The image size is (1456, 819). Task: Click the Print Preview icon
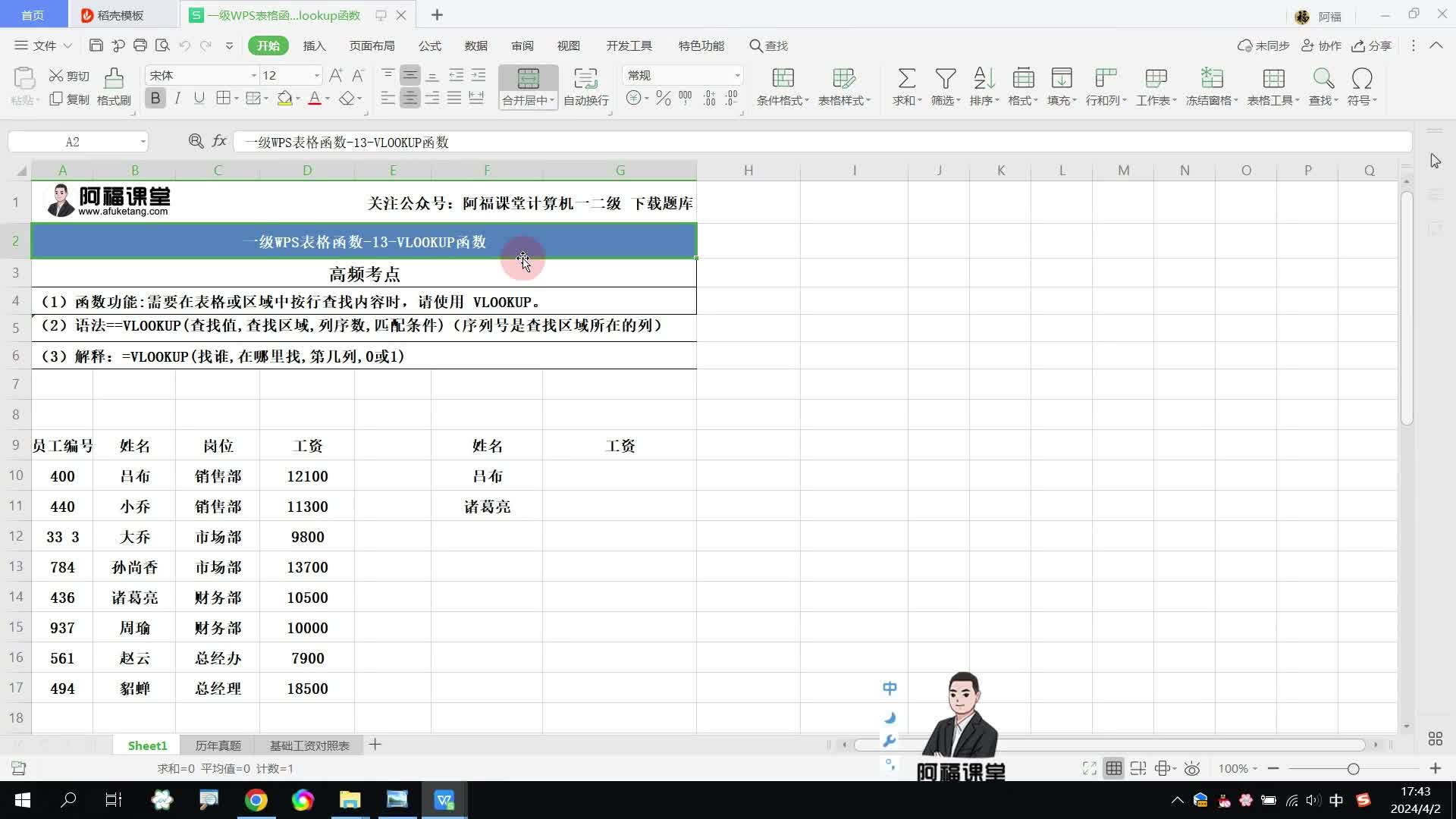click(x=162, y=45)
